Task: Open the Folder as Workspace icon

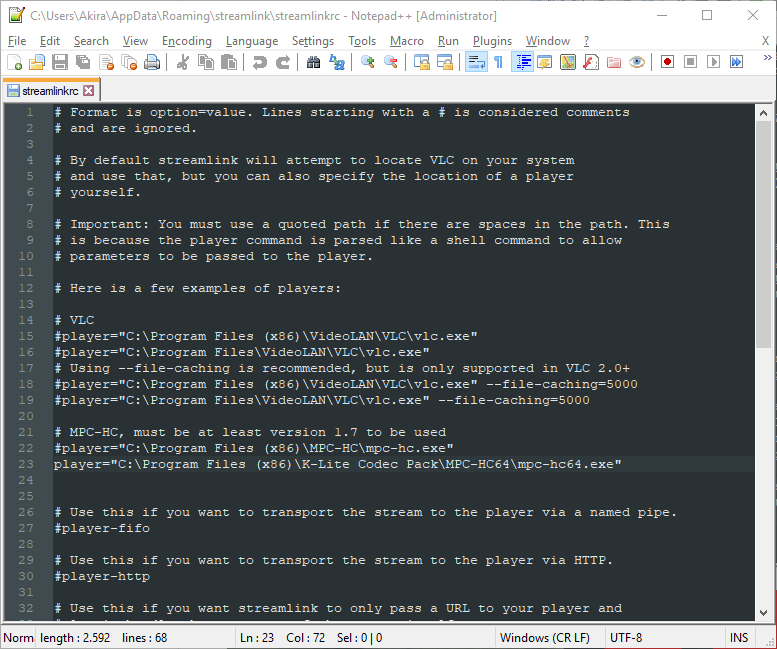Action: [614, 62]
